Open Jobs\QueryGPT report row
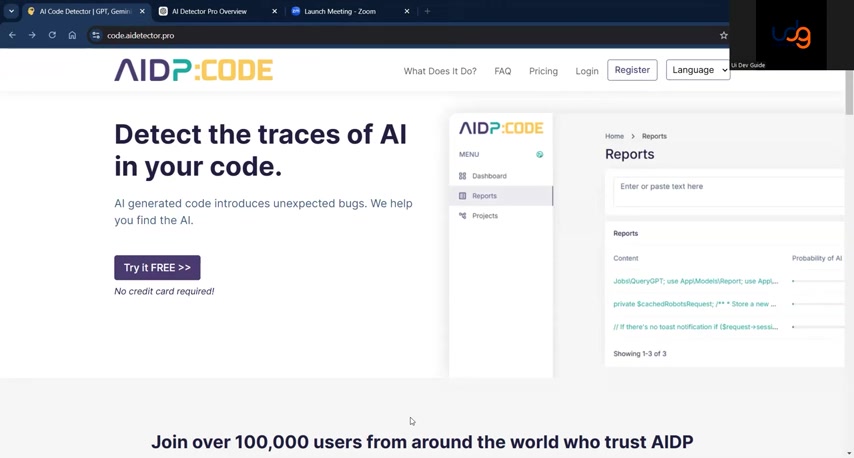This screenshot has height=458, width=854. click(696, 281)
